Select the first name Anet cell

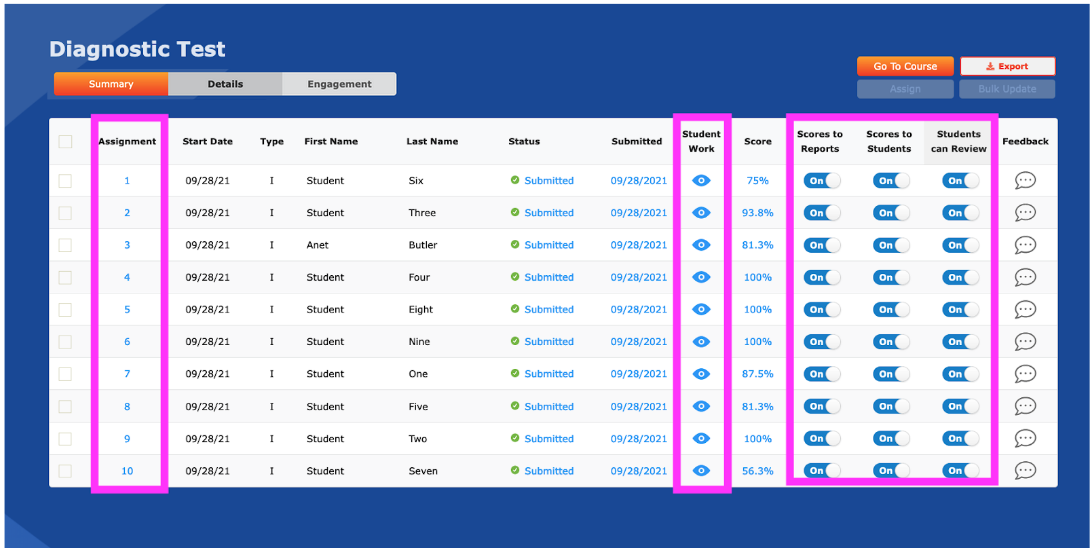[x=318, y=245]
